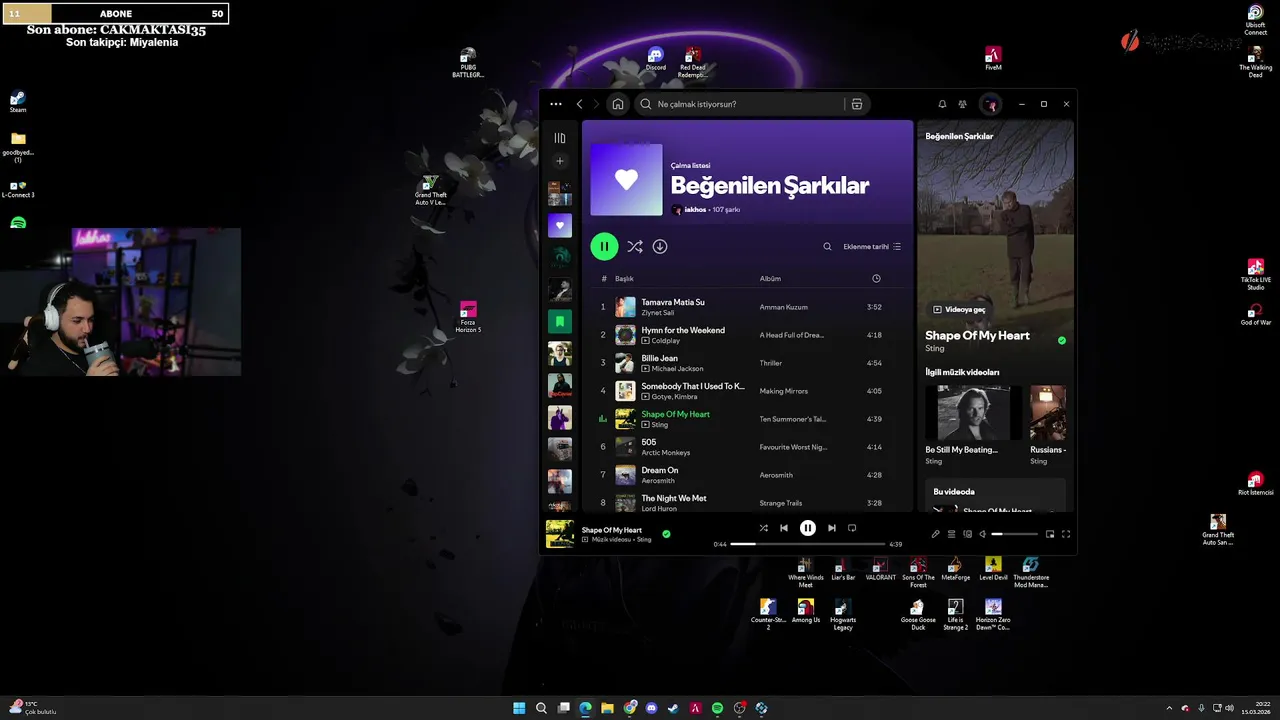Viewport: 1280px width, 720px height.
Task: Select Among Us desktop shortcut
Action: (806, 613)
